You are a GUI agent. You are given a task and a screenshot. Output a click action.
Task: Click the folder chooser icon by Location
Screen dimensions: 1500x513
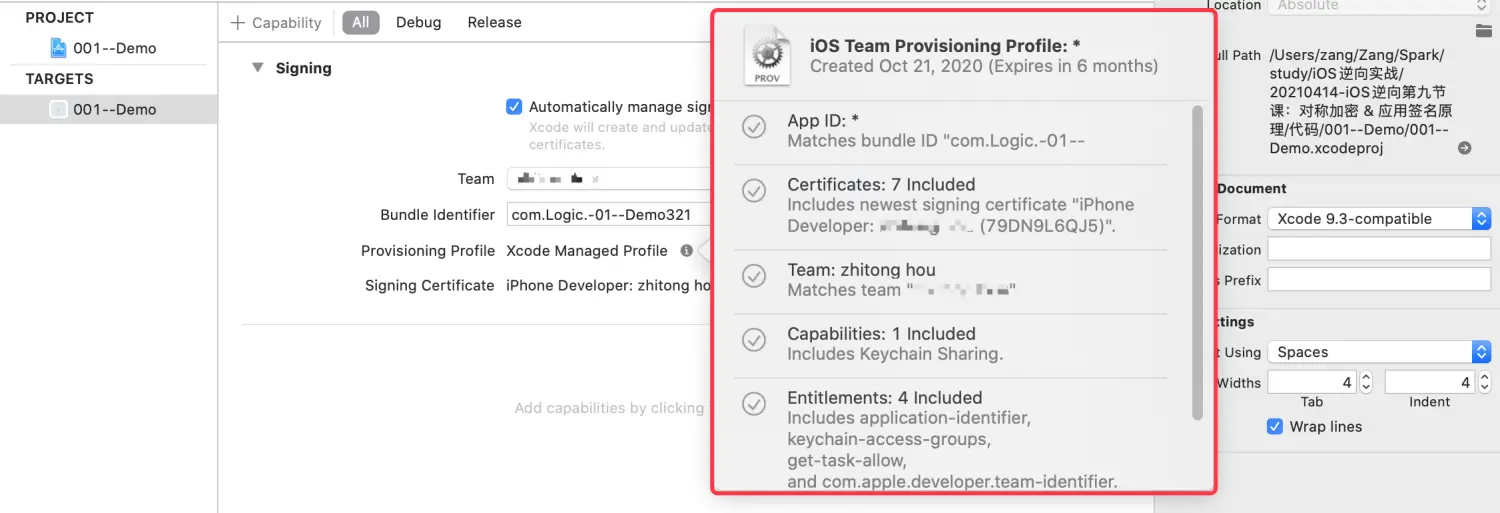click(x=1483, y=32)
